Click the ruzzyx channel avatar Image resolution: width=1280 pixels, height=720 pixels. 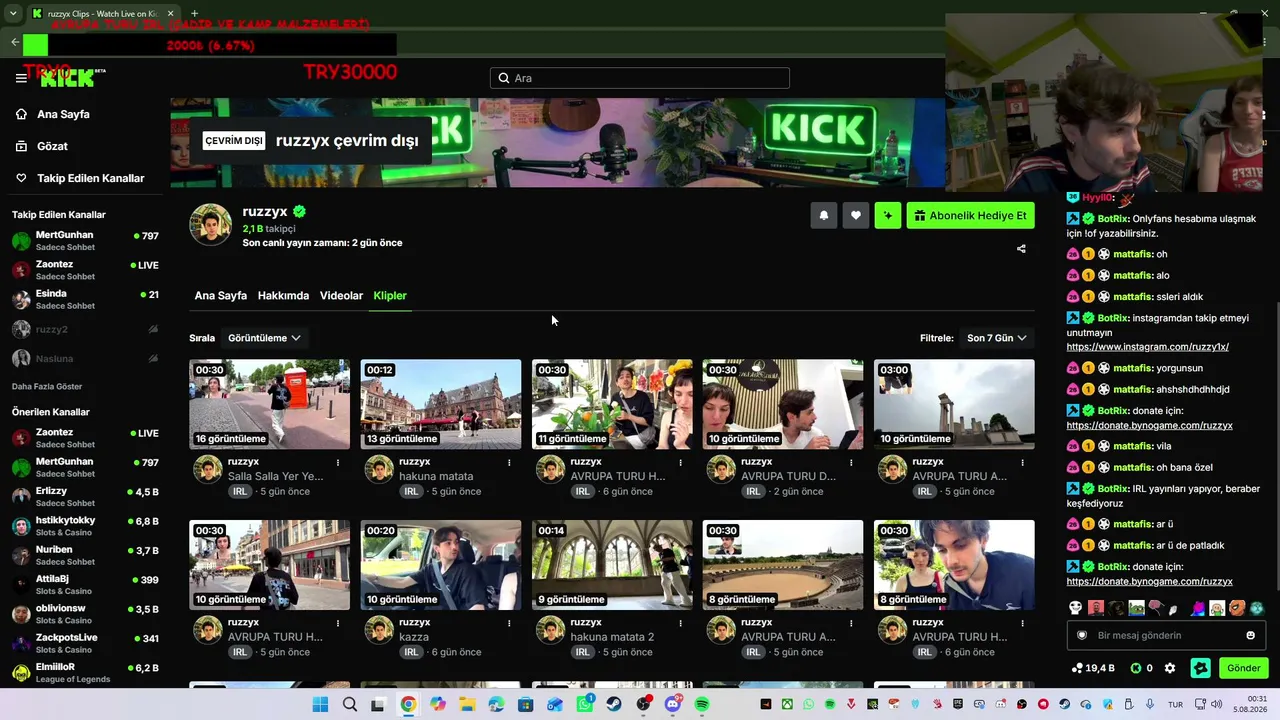coord(211,225)
